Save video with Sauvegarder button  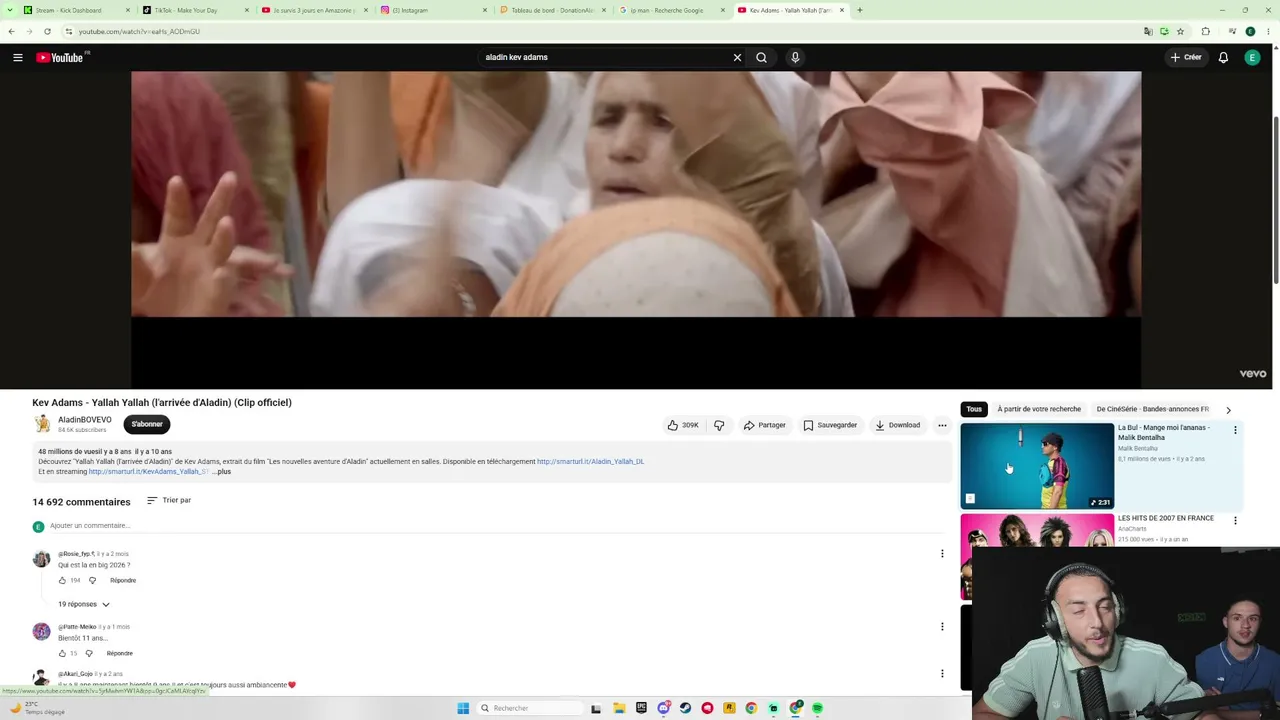click(830, 425)
